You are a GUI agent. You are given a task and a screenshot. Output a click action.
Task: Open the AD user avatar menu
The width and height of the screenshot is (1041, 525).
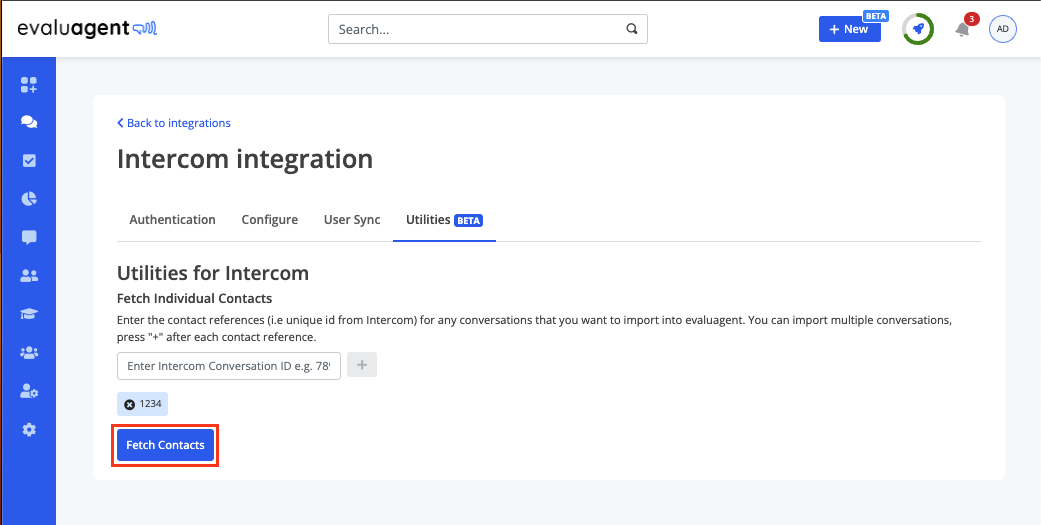point(1002,29)
